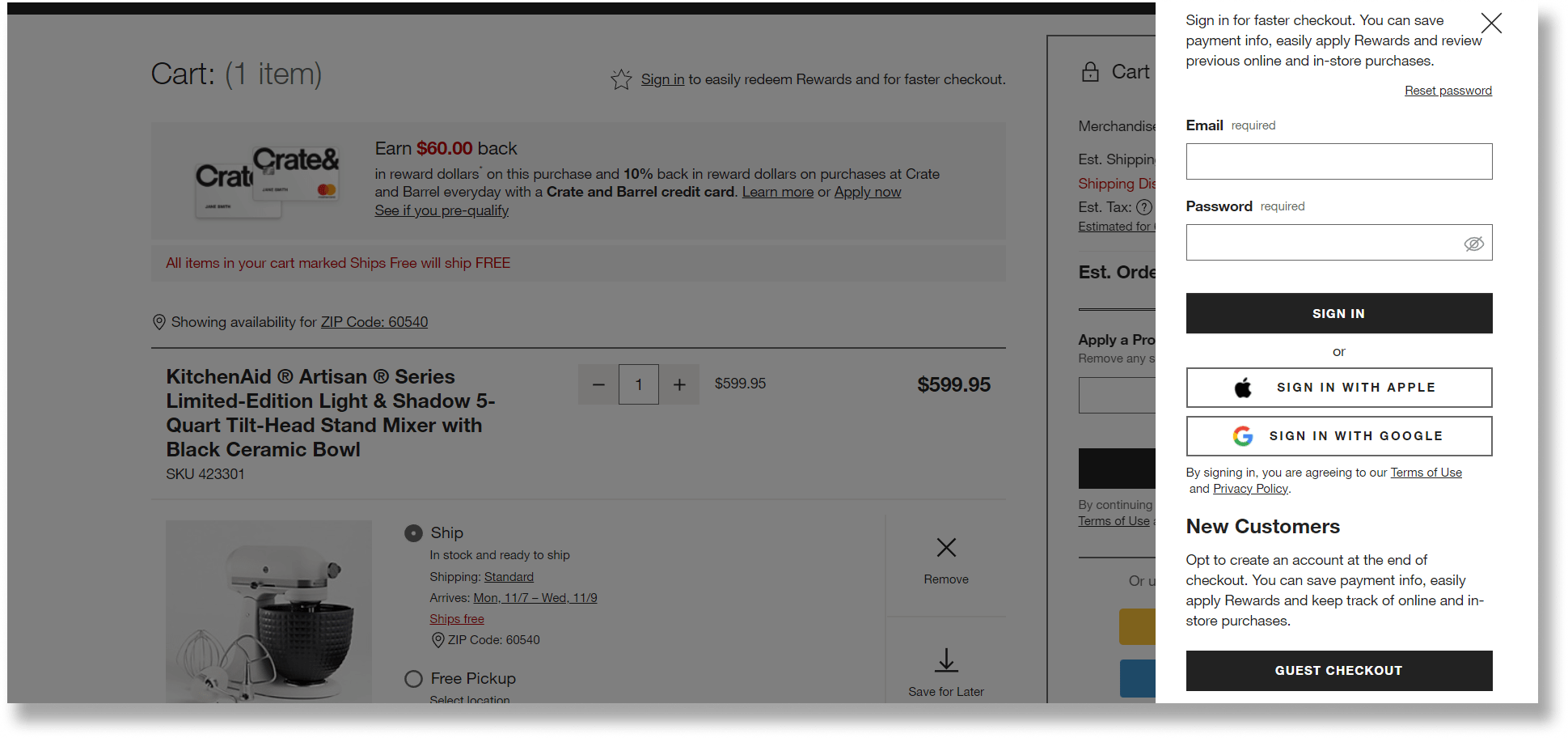Click the New Customers heading

coord(1262,527)
